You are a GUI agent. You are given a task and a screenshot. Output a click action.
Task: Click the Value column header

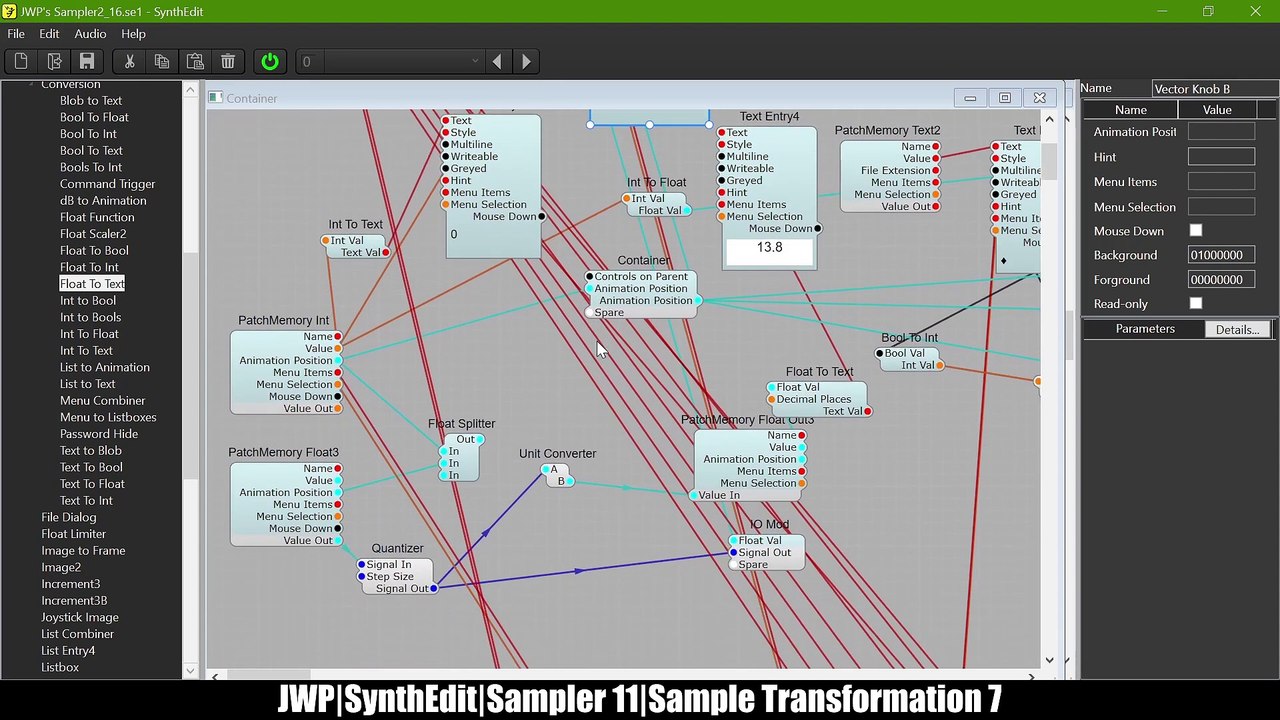click(x=1217, y=110)
